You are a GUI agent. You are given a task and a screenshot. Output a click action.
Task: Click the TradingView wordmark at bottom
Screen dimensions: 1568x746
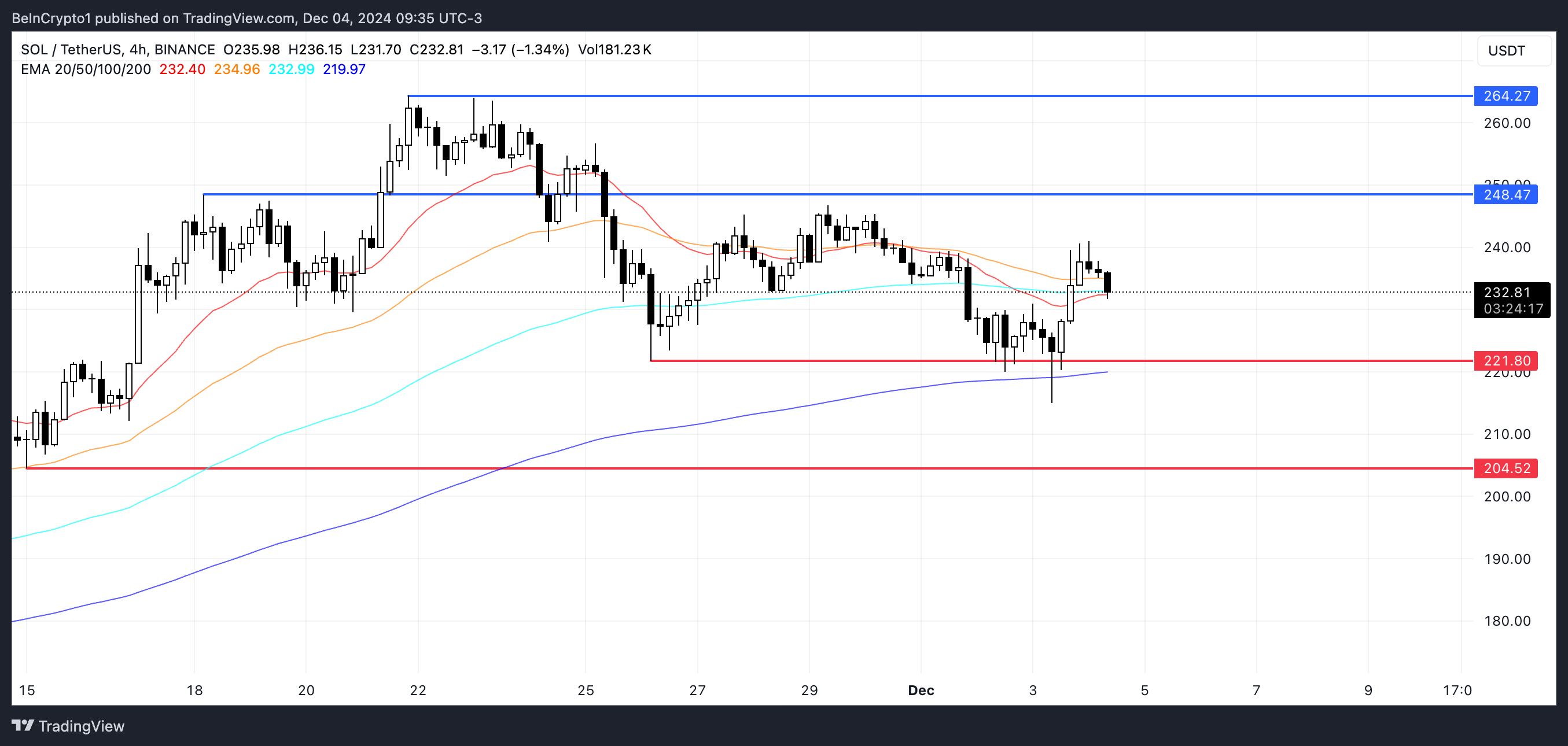pos(82,726)
